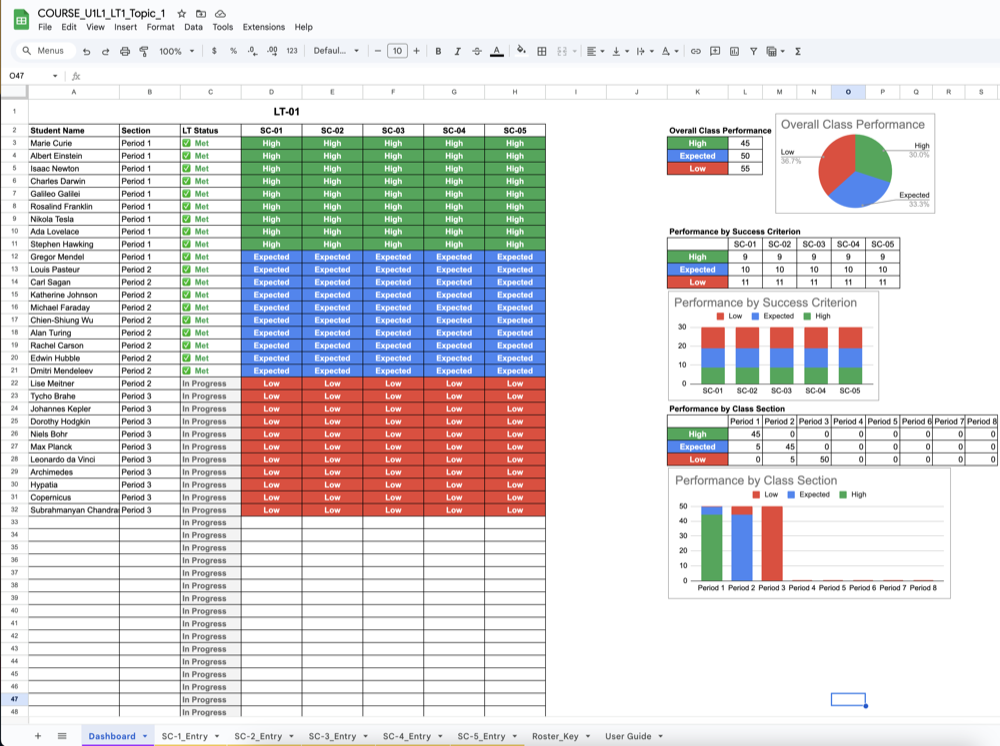Screen dimensions: 1000x746
Task: Click the Insert chart icon
Action: [x=735, y=51]
